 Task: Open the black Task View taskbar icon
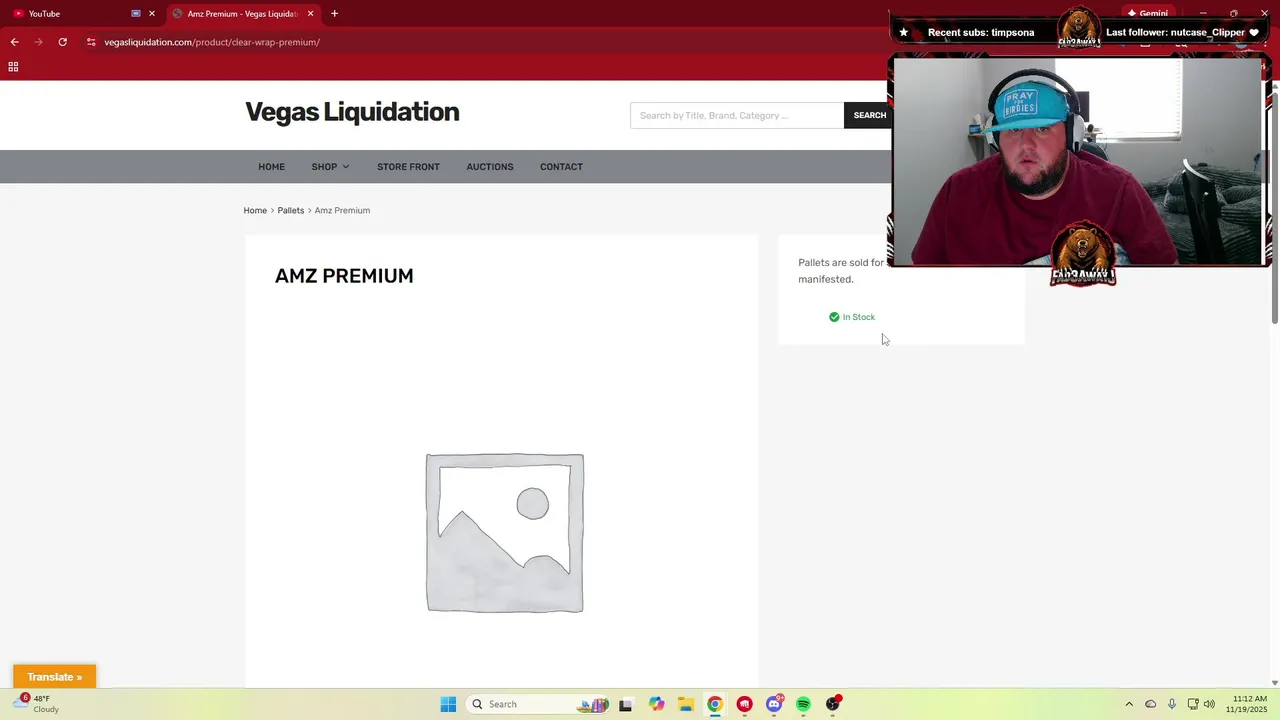coord(626,704)
